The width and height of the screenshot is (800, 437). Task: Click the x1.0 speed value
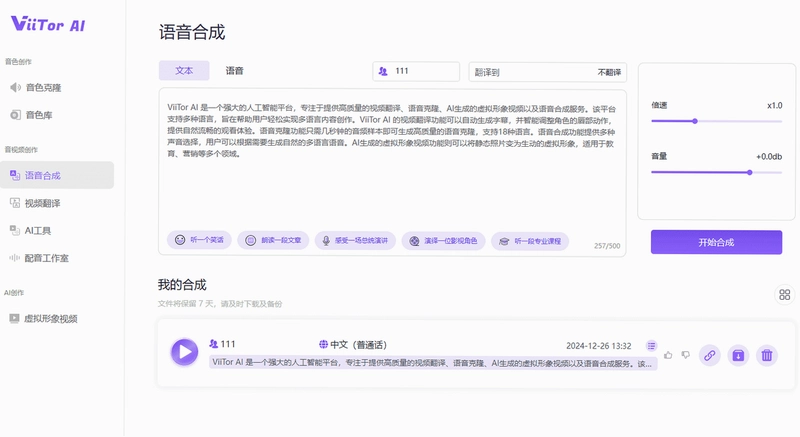774,106
